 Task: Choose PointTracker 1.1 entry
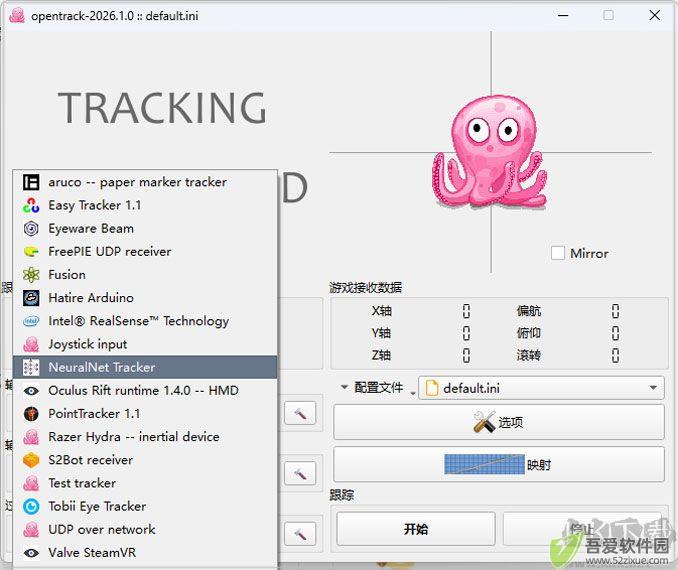[x=145, y=413]
